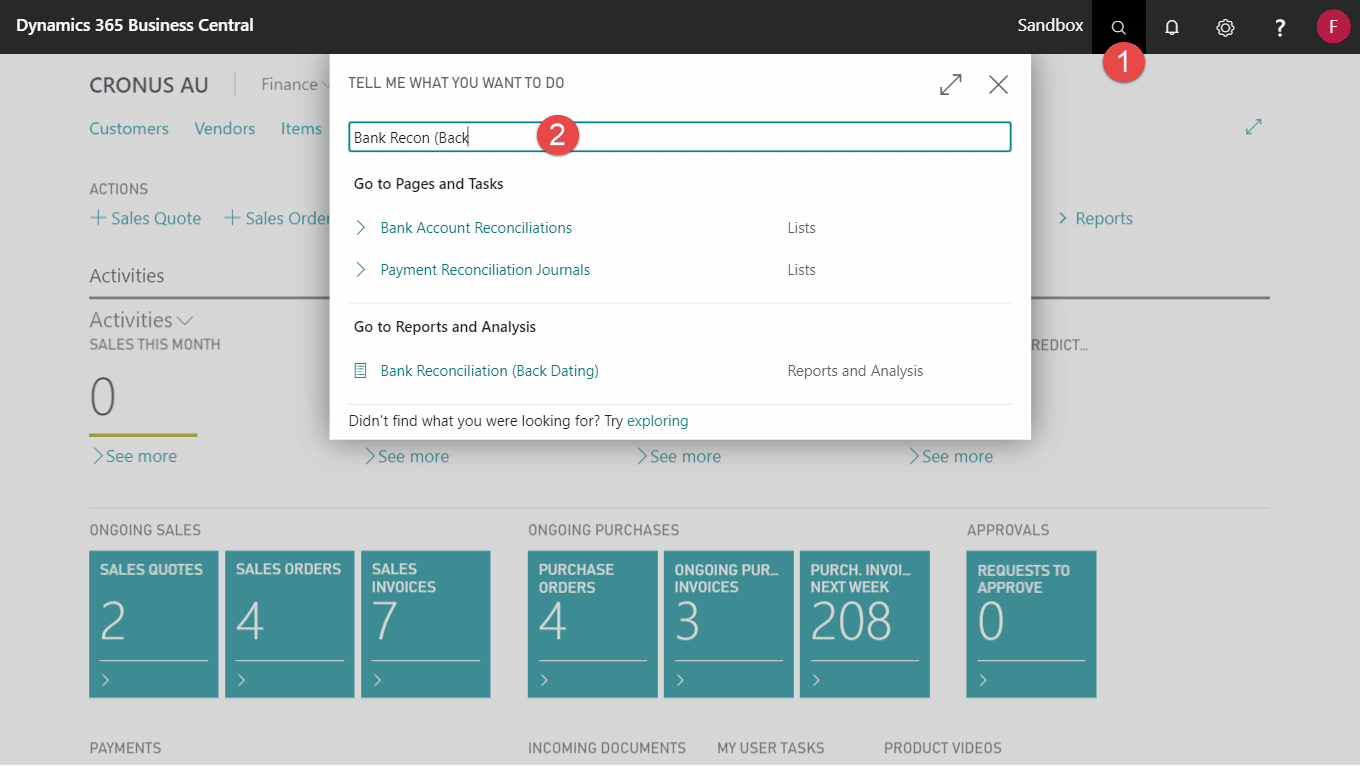Create a new Sales Order action

tap(277, 218)
